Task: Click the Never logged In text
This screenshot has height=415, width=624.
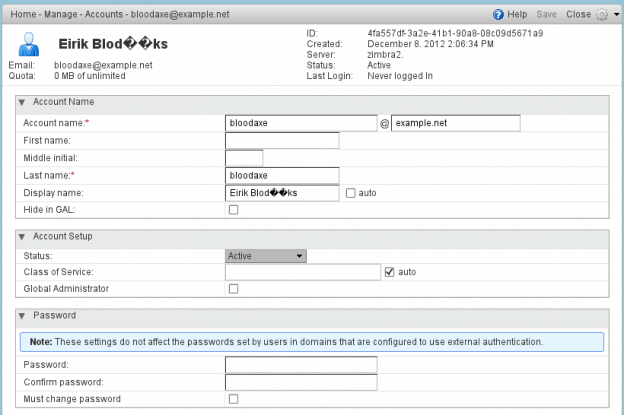Action: (400, 76)
